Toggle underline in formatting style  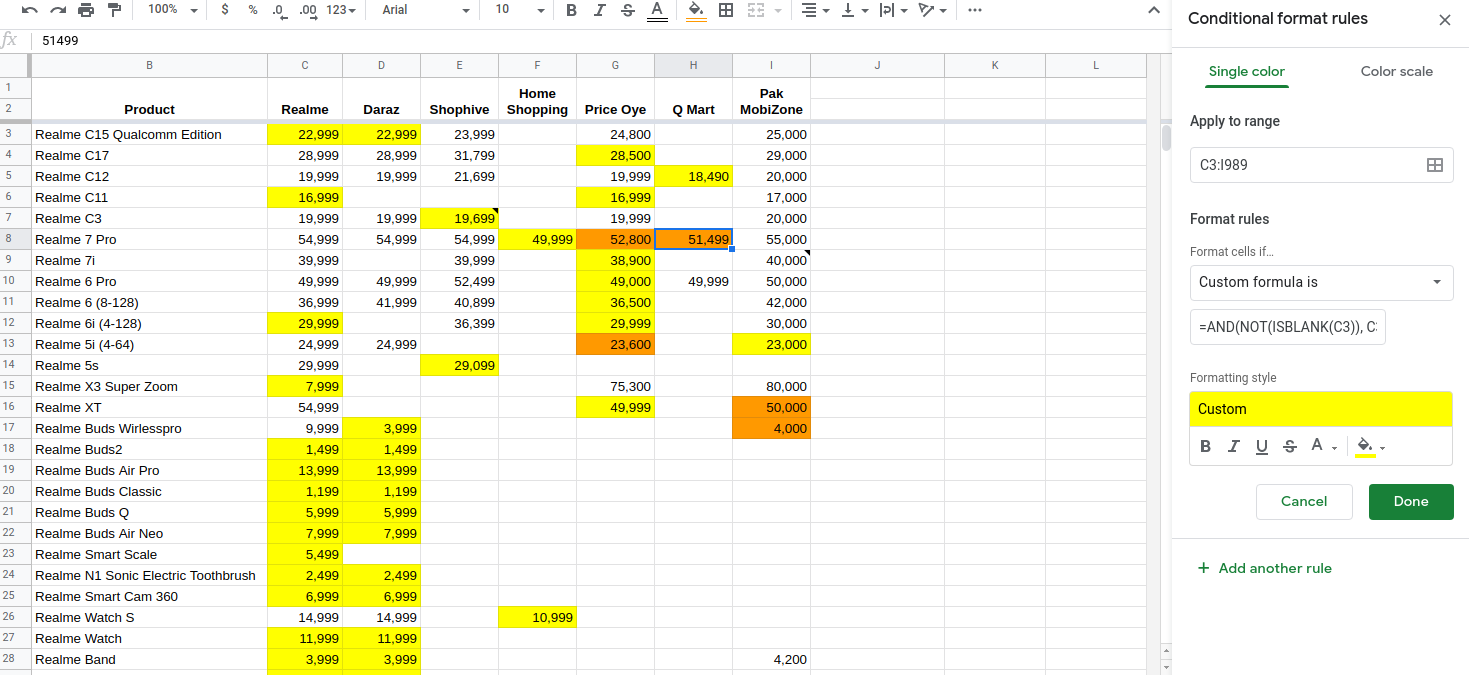pyautogui.click(x=1262, y=446)
